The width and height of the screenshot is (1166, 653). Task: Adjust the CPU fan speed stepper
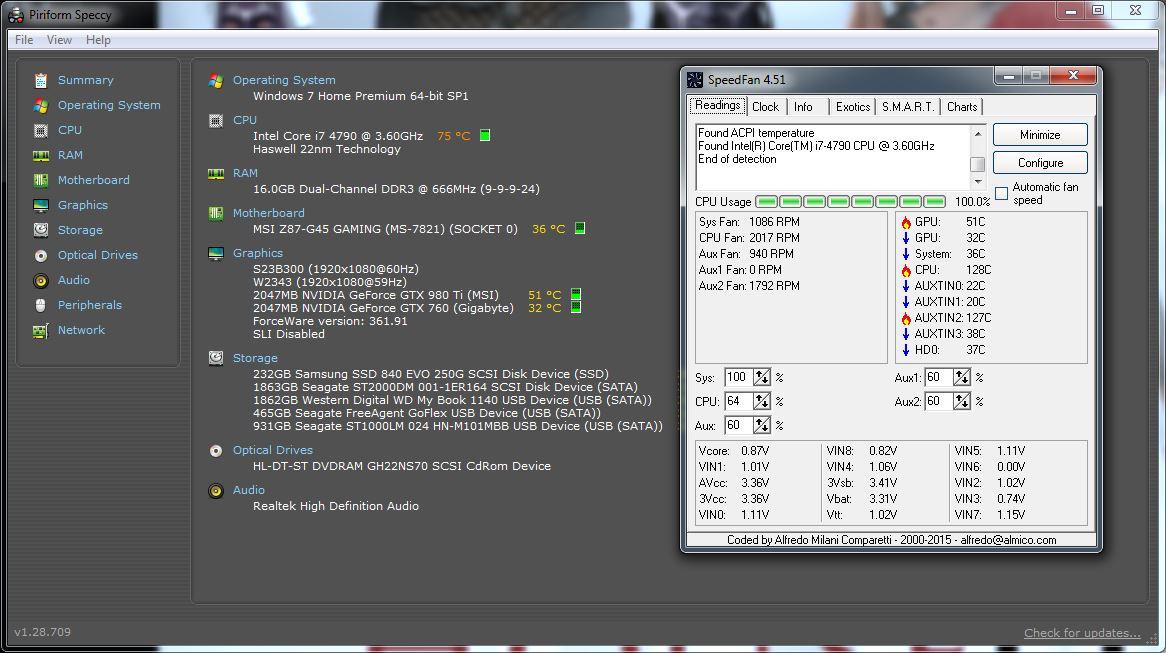761,402
